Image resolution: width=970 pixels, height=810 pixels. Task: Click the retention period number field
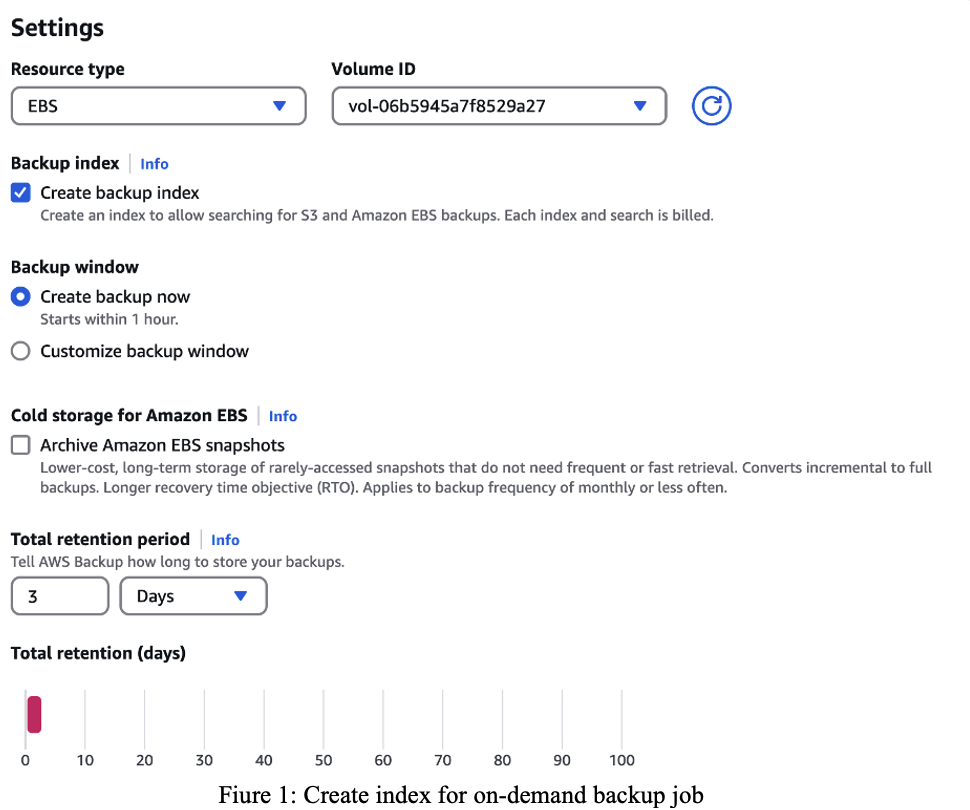coord(60,596)
